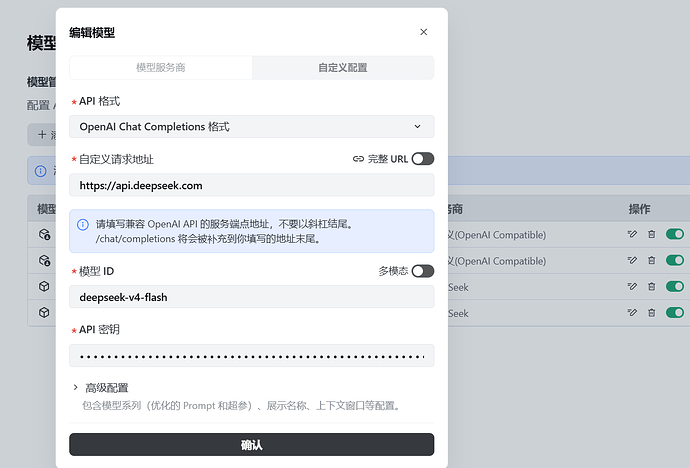This screenshot has height=468, width=690.
Task: Click the 确认 button
Action: 251,445
